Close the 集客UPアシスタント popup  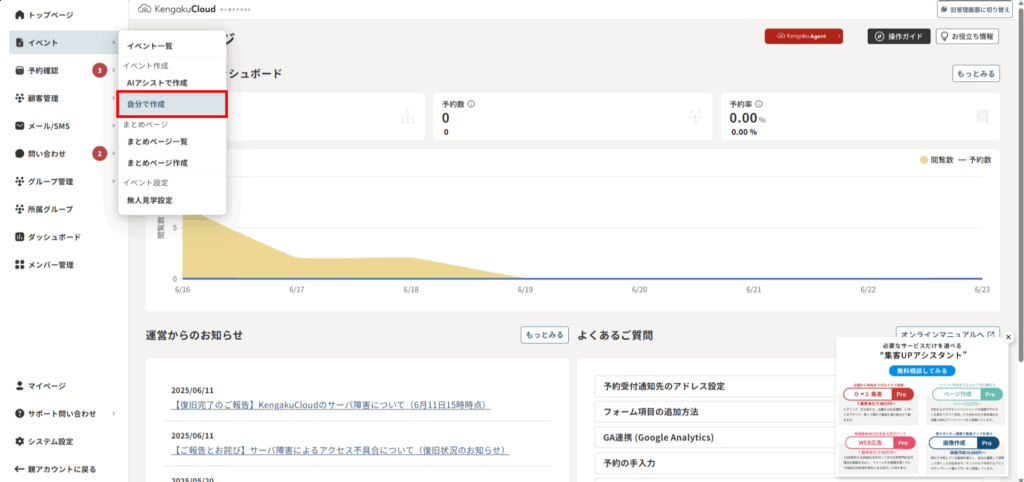1008,337
